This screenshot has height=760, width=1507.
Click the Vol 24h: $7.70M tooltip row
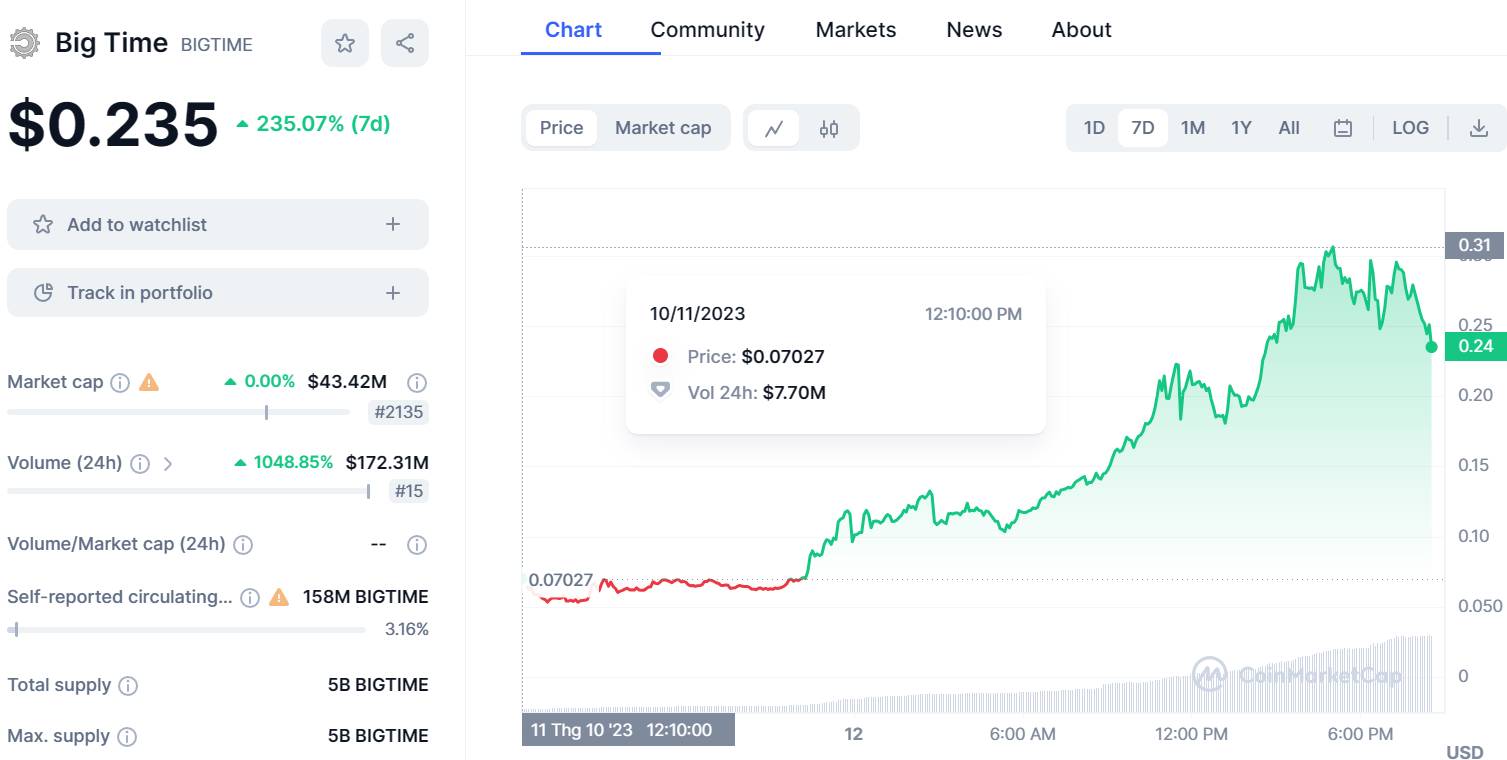click(738, 392)
